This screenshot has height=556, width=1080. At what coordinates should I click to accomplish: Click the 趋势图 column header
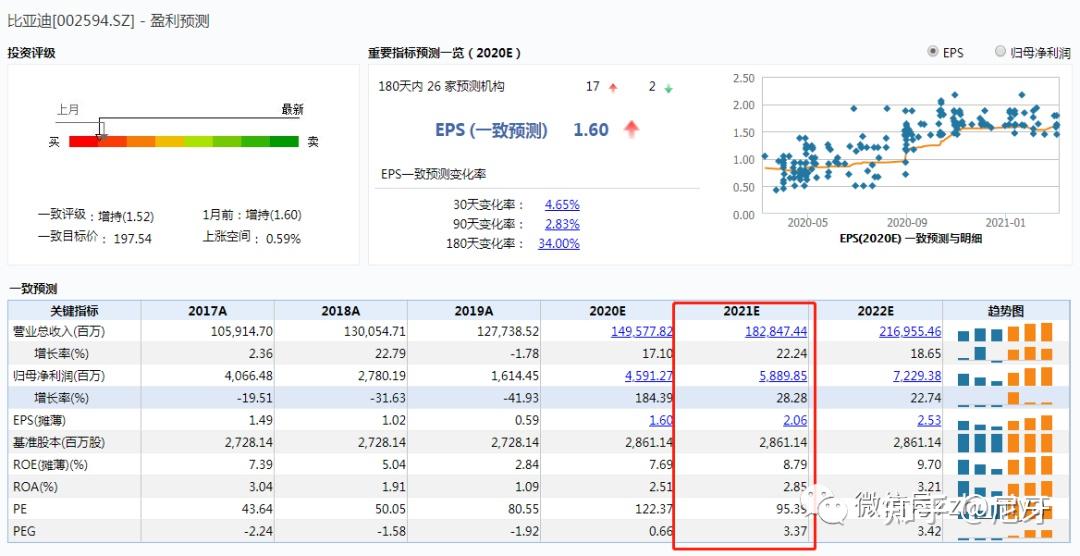click(x=1006, y=311)
